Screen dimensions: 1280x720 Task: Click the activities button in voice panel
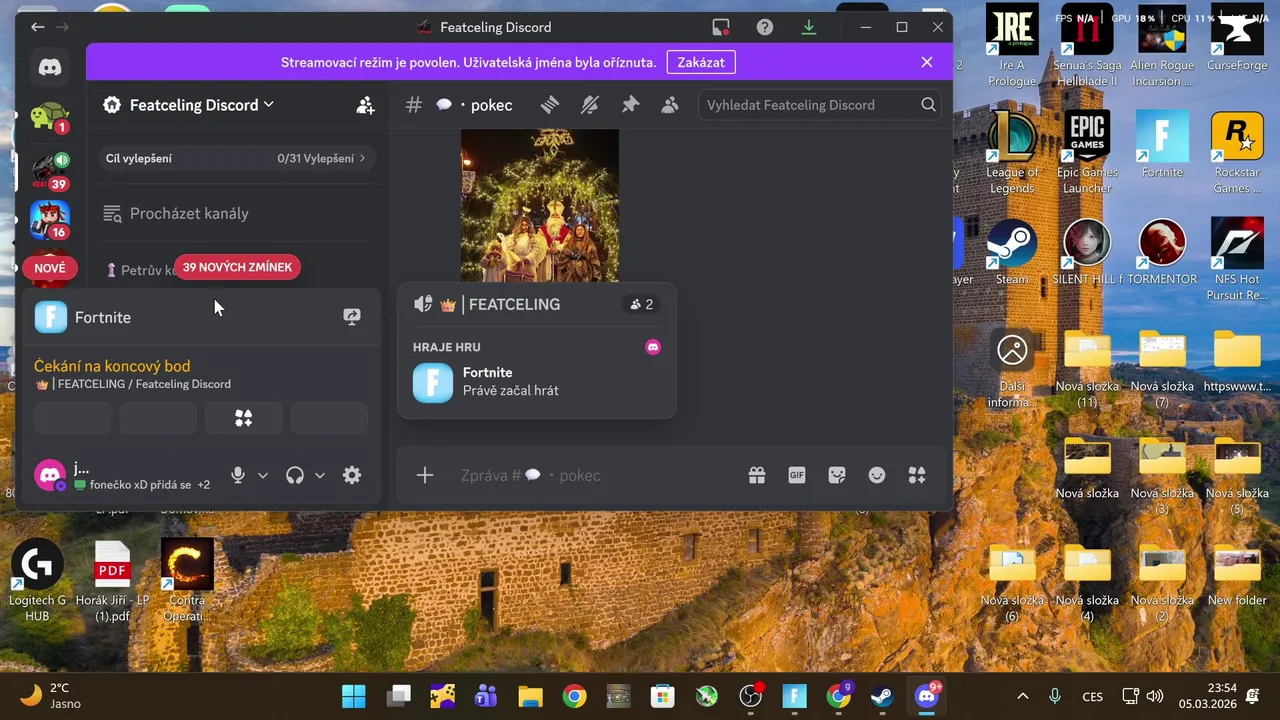pos(243,418)
